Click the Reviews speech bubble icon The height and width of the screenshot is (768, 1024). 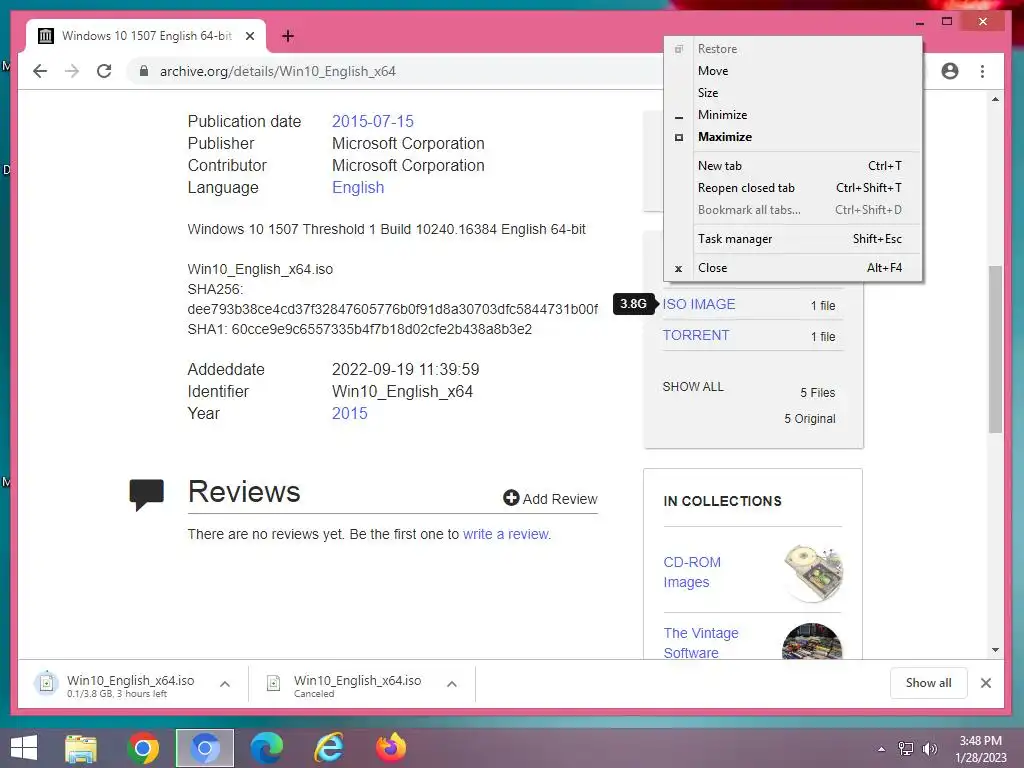(146, 494)
